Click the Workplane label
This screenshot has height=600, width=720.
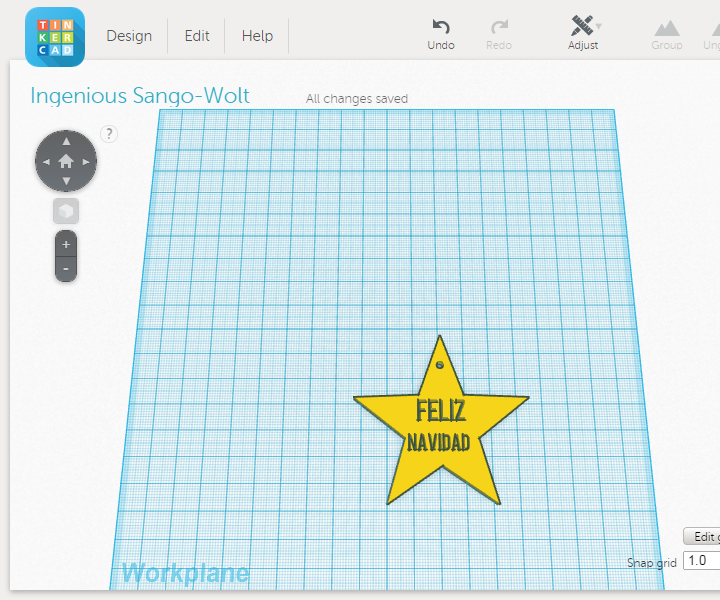(186, 573)
